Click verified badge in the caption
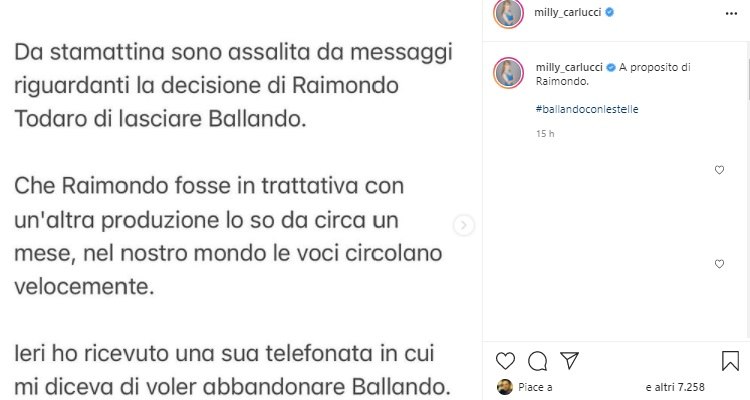 [611, 68]
